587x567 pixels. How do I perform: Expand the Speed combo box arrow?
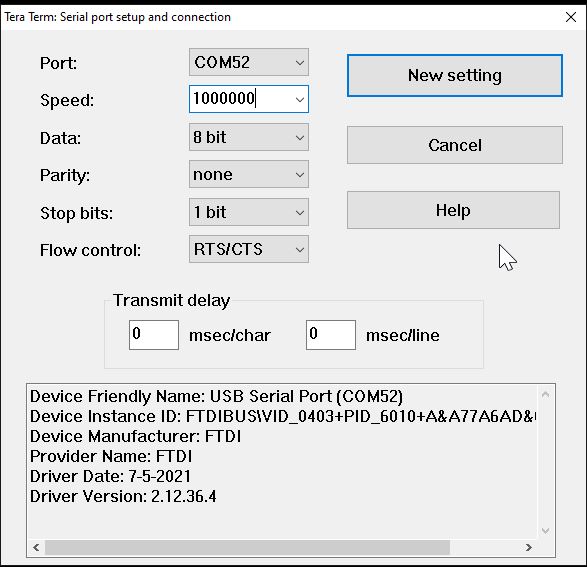[299, 100]
